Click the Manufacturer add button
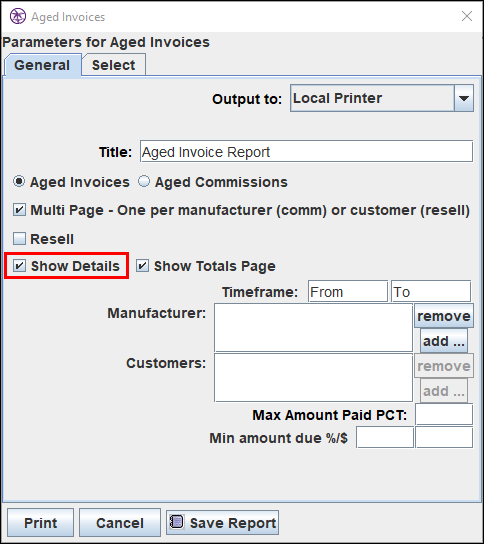The width and height of the screenshot is (484, 544). 444,341
